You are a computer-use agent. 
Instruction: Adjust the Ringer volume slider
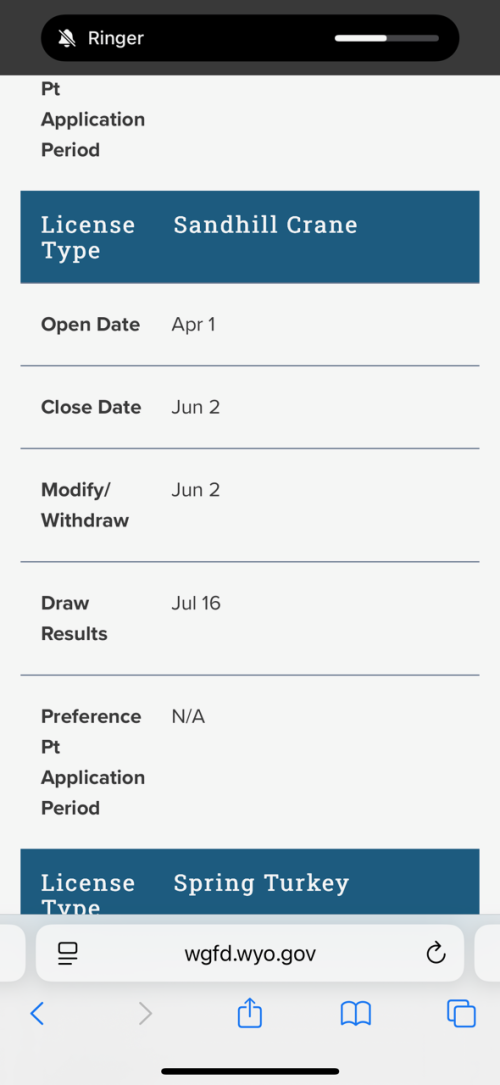tap(387, 38)
